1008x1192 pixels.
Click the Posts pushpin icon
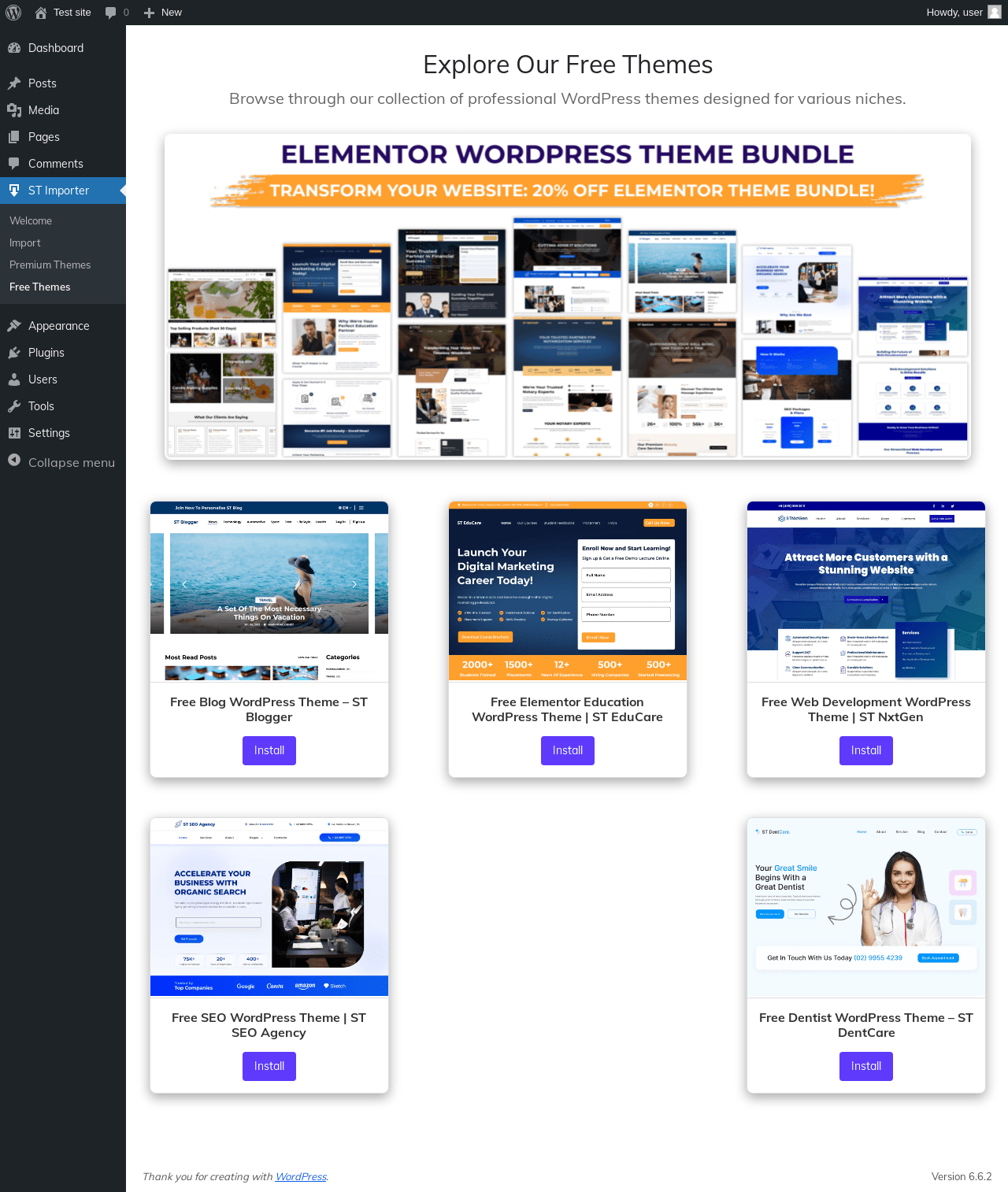(x=14, y=83)
